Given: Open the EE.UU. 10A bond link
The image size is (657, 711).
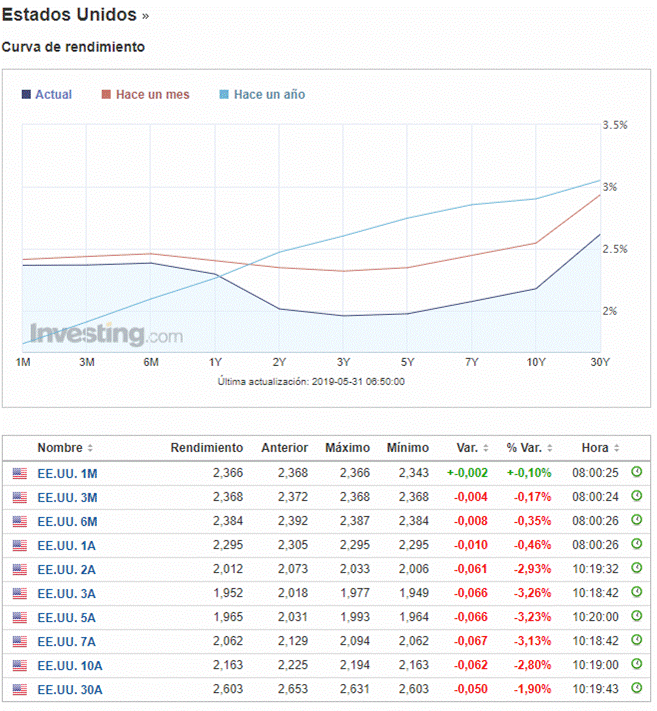Looking at the screenshot, I should [70, 665].
